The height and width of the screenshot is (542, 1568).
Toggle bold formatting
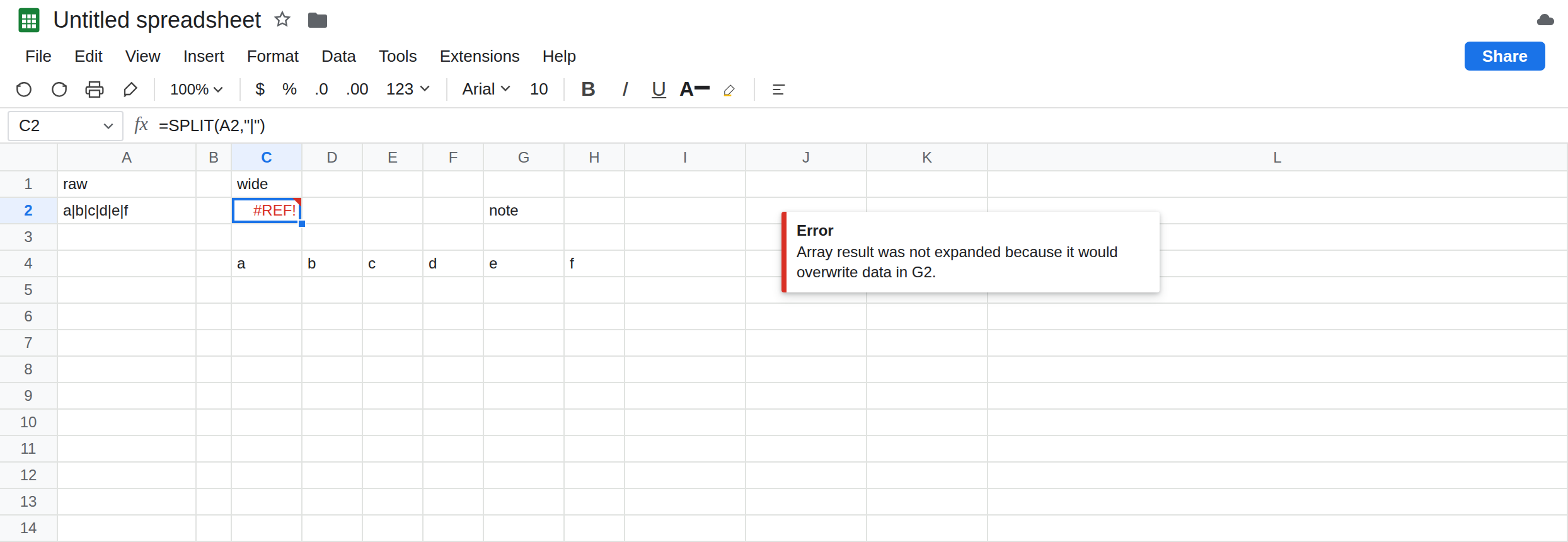(x=588, y=89)
